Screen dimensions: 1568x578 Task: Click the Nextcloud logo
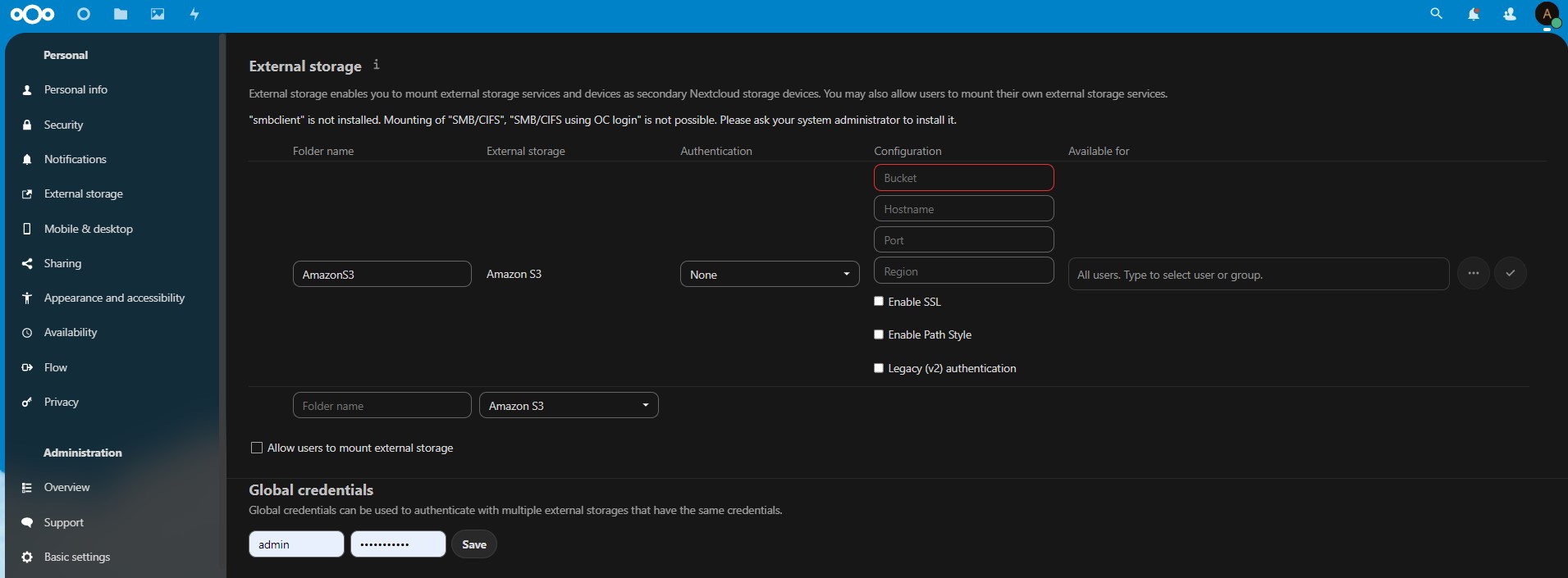pyautogui.click(x=33, y=14)
